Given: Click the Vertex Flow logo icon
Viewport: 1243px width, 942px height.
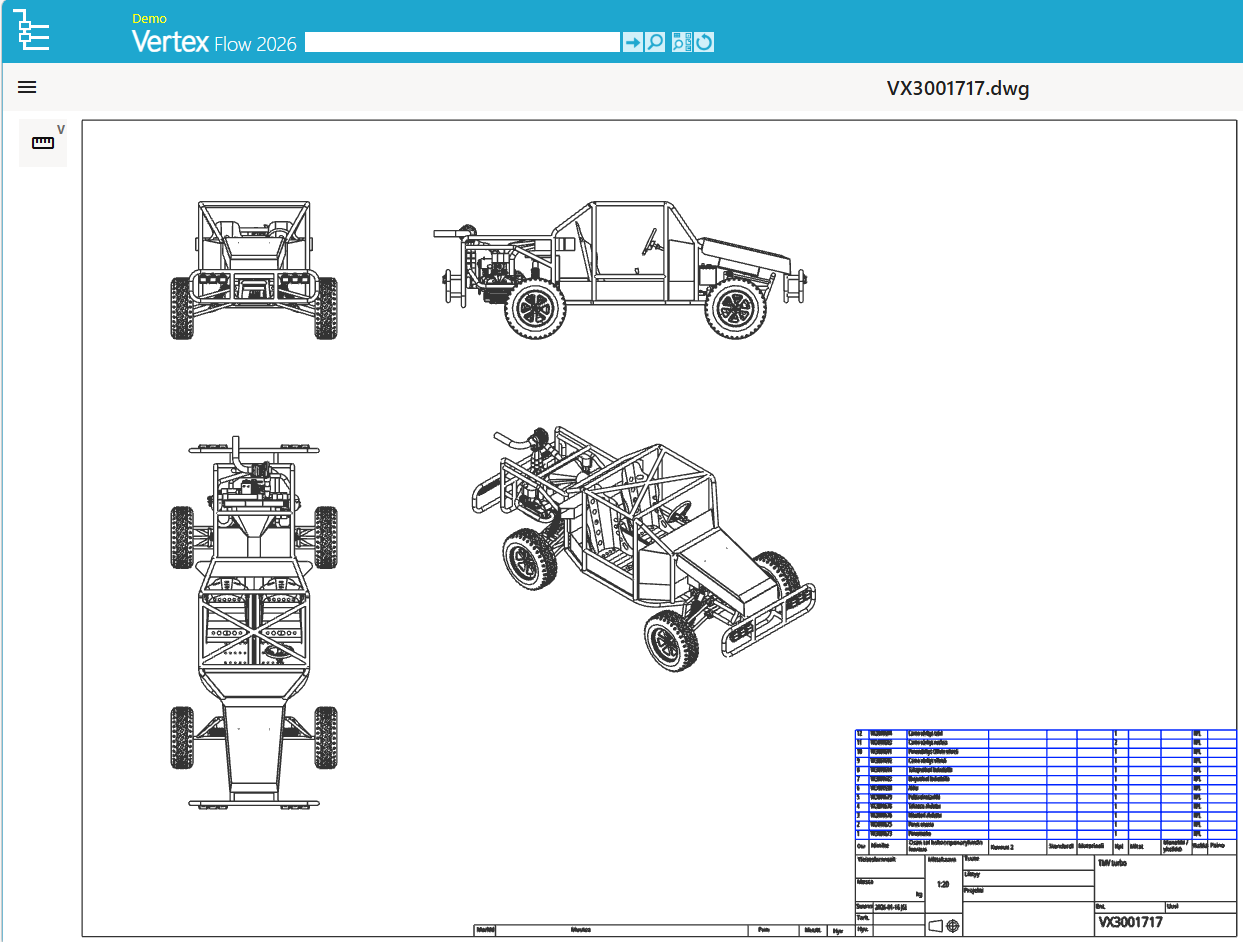Looking at the screenshot, I should pos(30,30).
